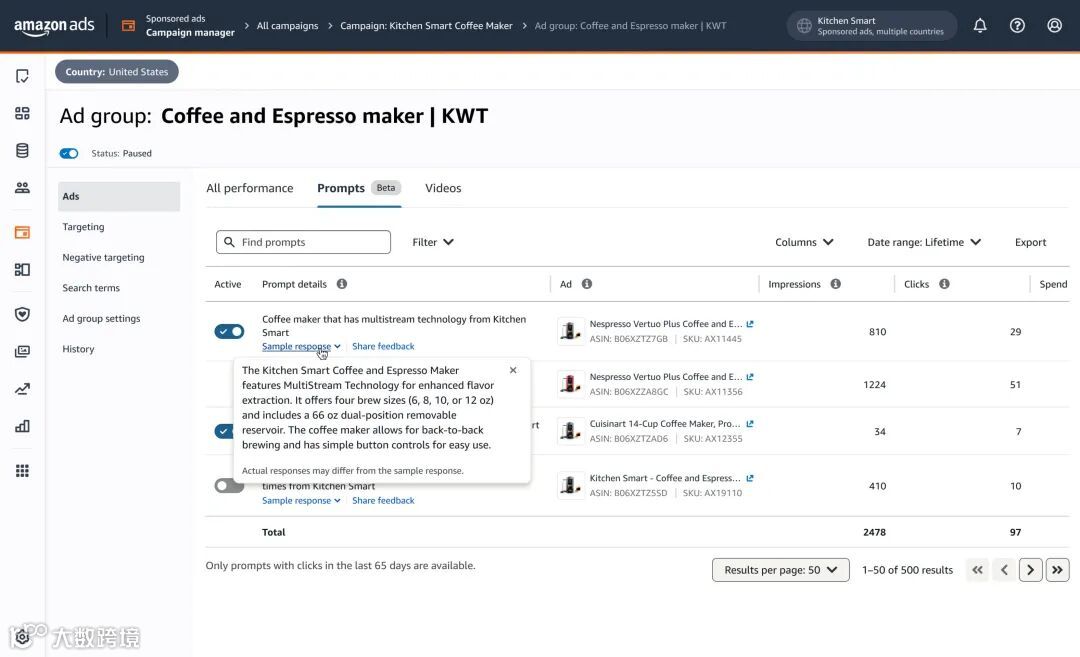Select Negative targeting in side menu
Image resolution: width=1080 pixels, height=657 pixels.
(103, 257)
